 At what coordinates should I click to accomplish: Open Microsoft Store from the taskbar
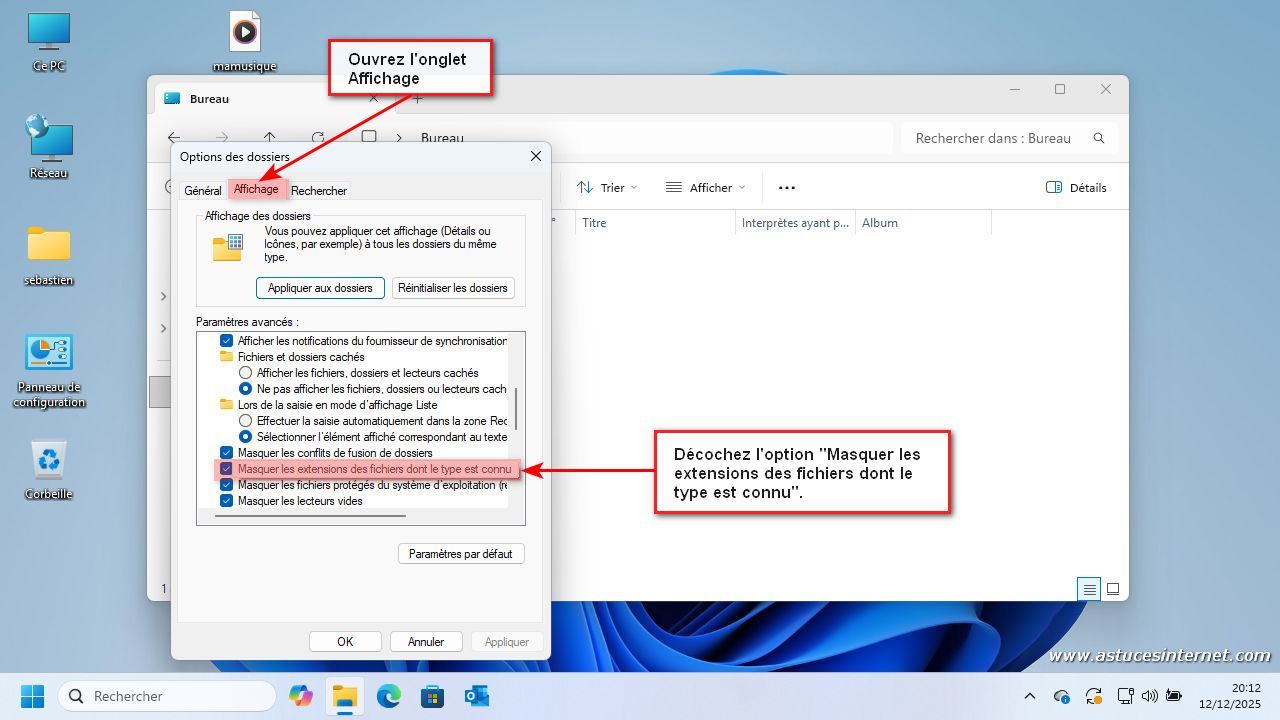coord(432,696)
